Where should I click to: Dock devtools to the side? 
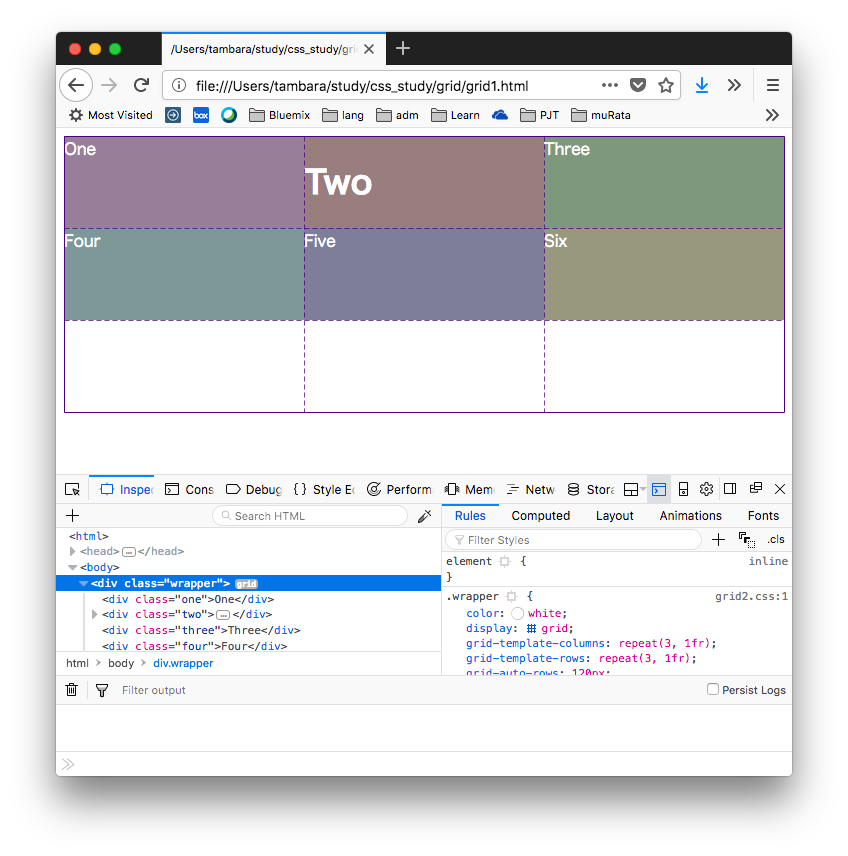tap(730, 489)
